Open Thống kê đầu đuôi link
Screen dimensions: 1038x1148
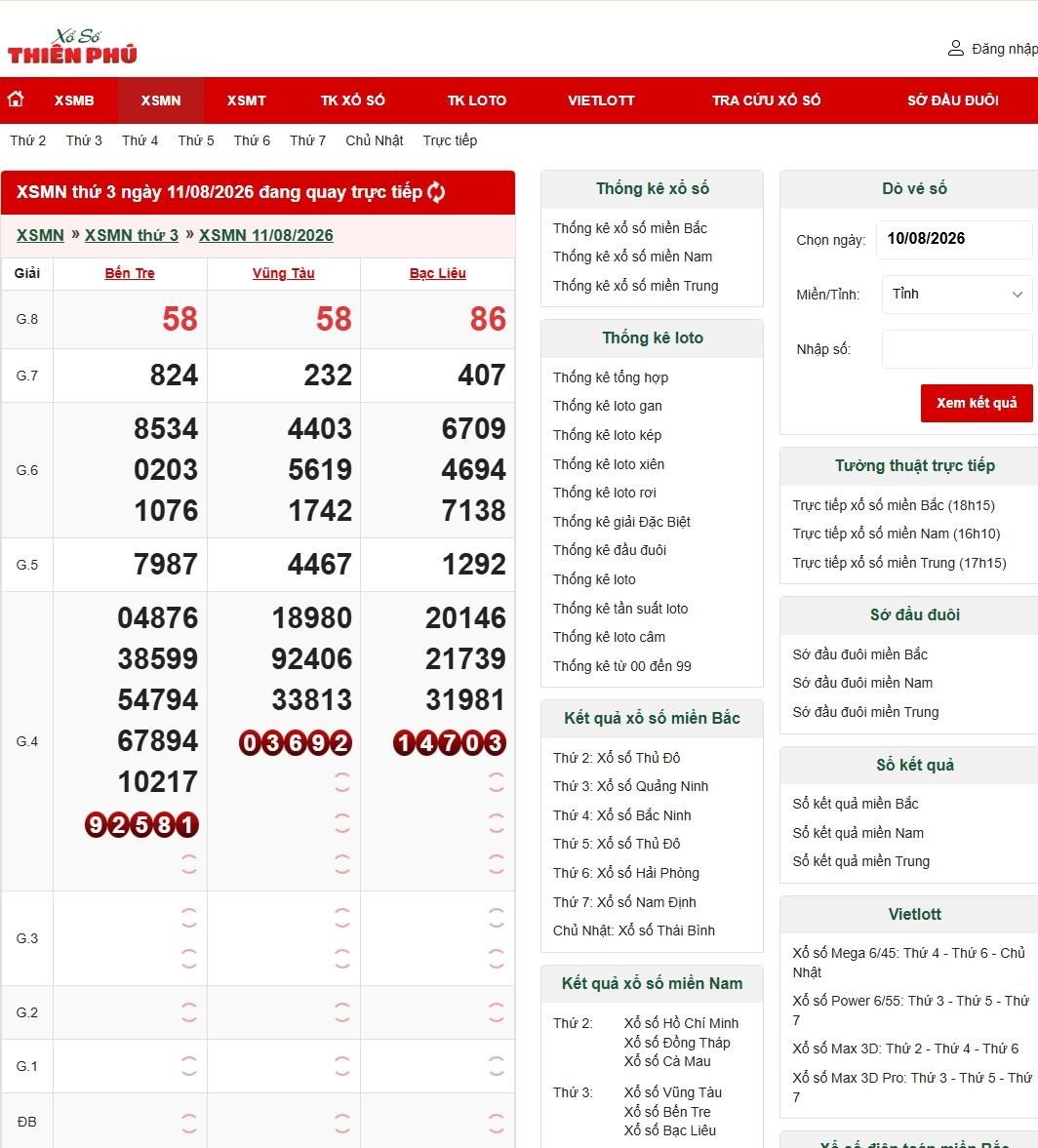(x=610, y=550)
